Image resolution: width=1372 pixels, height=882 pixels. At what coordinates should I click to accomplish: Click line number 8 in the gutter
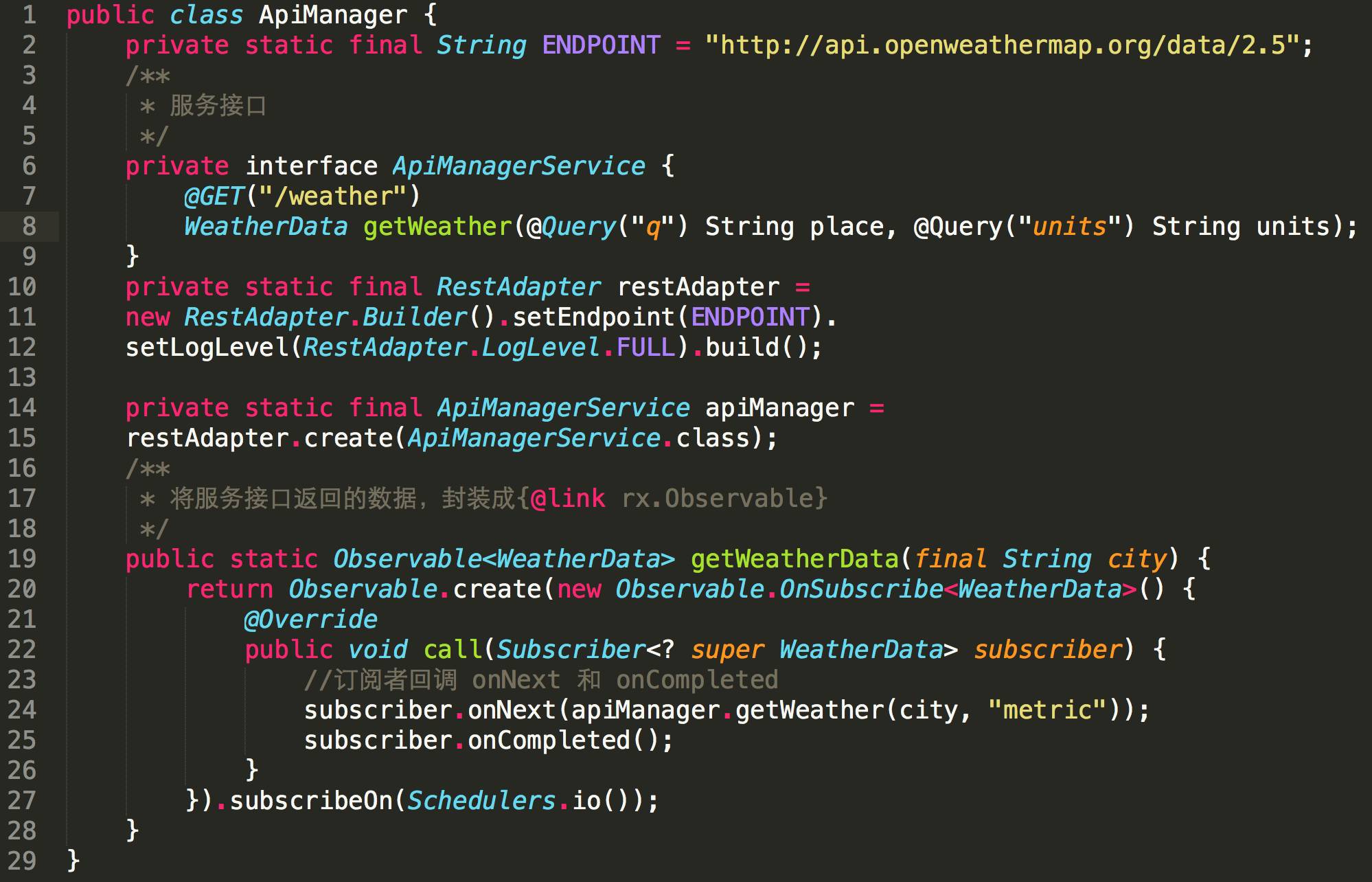[29, 226]
